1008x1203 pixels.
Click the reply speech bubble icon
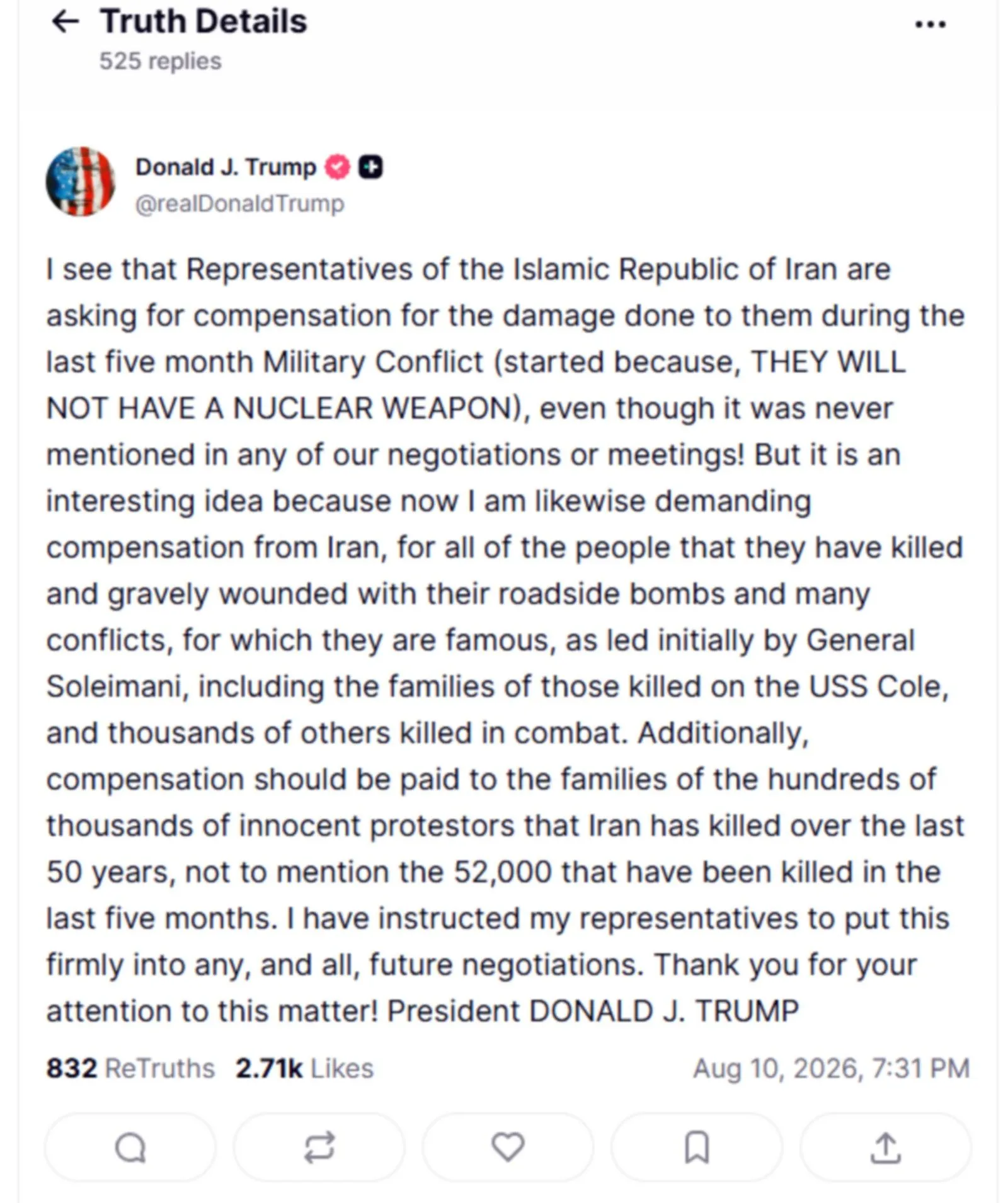(130, 1147)
